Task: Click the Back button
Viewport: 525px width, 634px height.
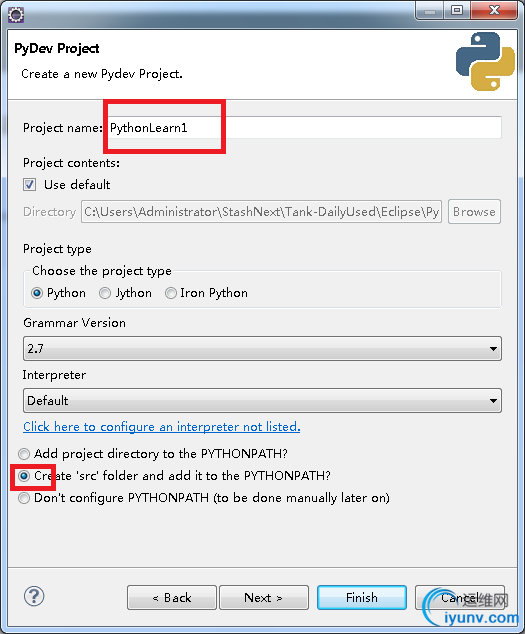Action: 172,597
